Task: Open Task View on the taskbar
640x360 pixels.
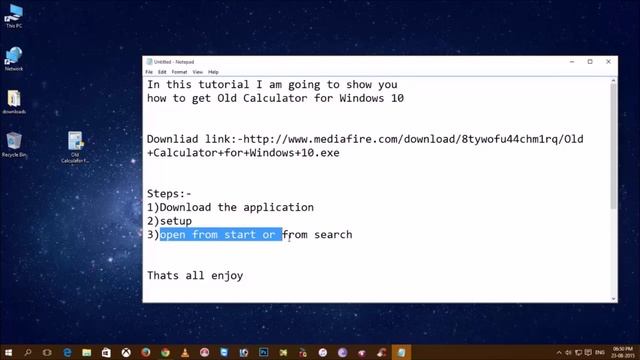Action: [x=47, y=353]
